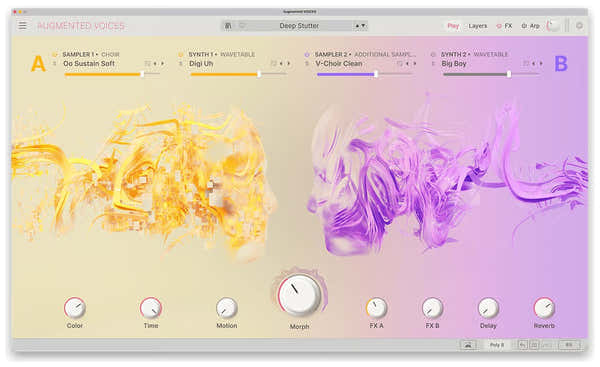Select next wavetable for Synth 2
The image size is (600, 367).
tap(541, 64)
